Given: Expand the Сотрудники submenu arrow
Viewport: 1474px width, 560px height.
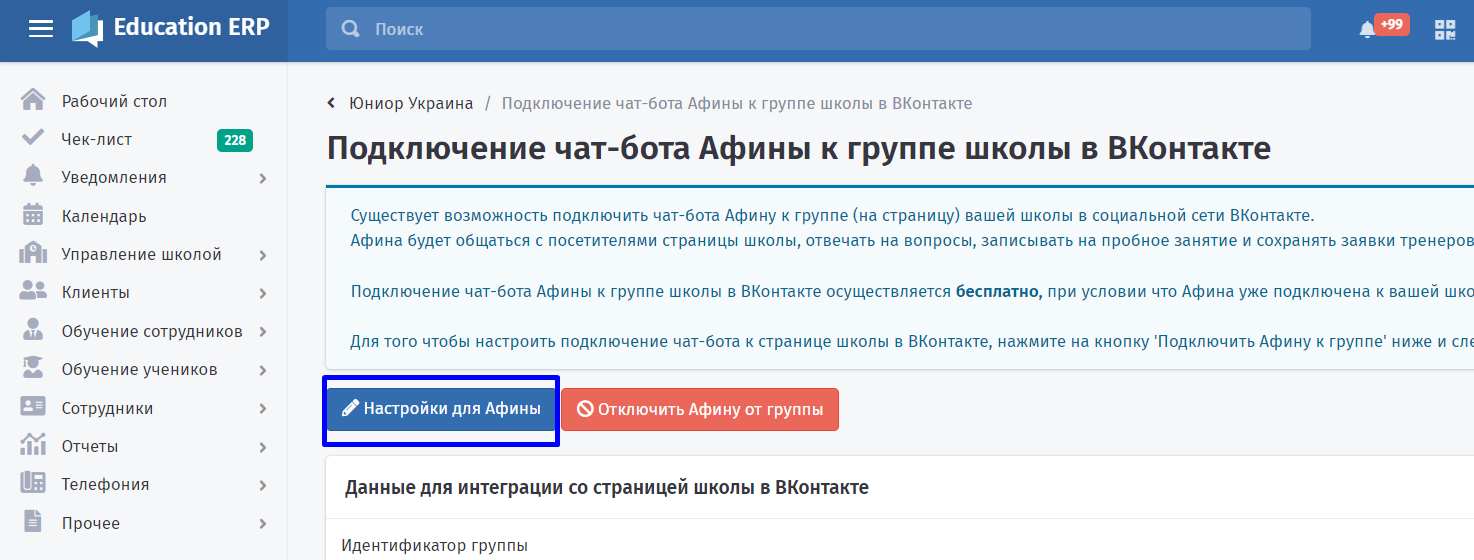Looking at the screenshot, I should [x=263, y=408].
